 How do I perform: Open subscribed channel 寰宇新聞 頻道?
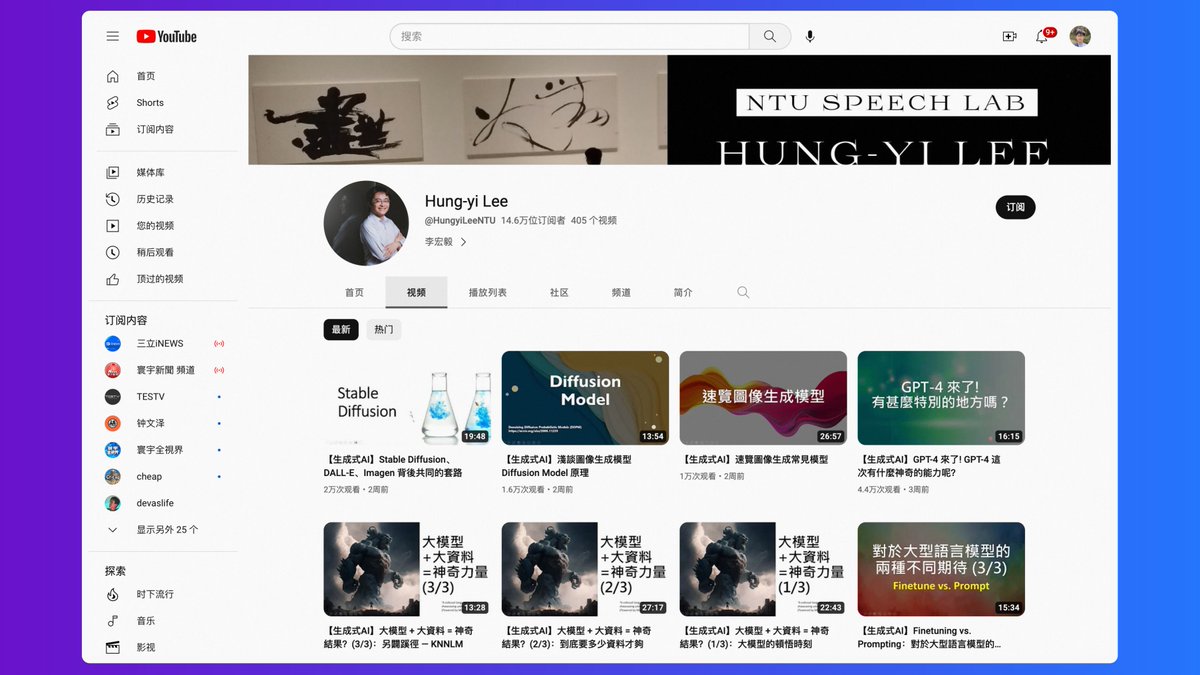pos(165,370)
